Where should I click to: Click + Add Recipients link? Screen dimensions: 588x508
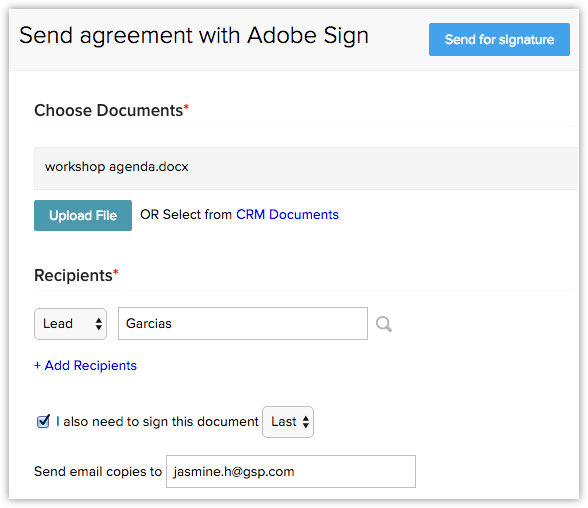click(x=86, y=365)
